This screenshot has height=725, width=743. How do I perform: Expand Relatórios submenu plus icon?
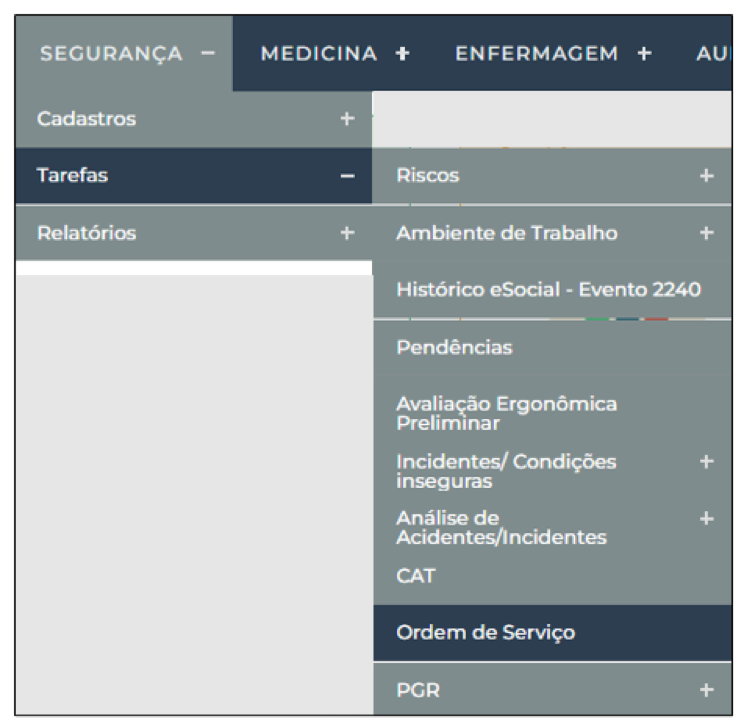click(347, 233)
